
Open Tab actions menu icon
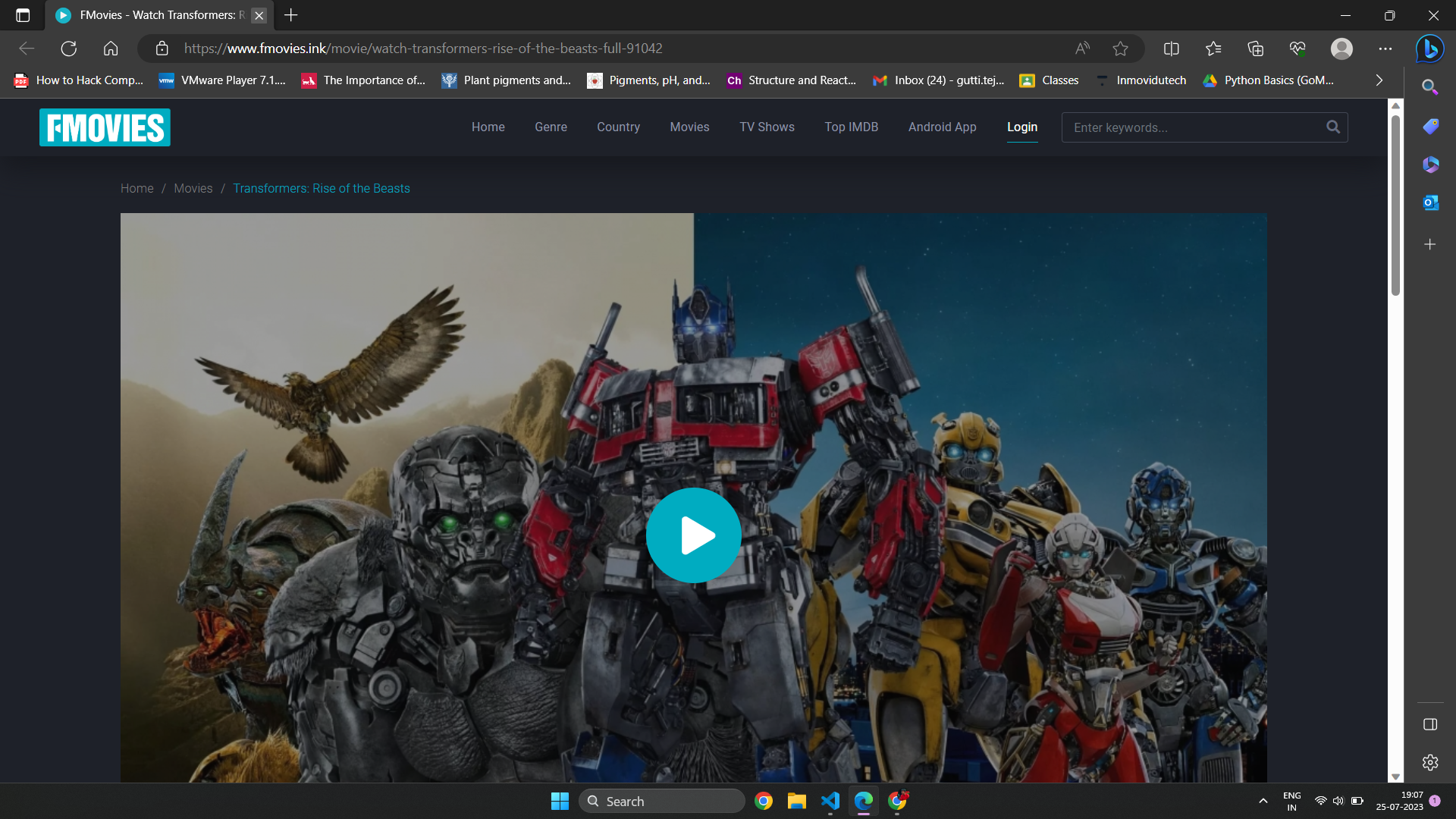tap(23, 15)
